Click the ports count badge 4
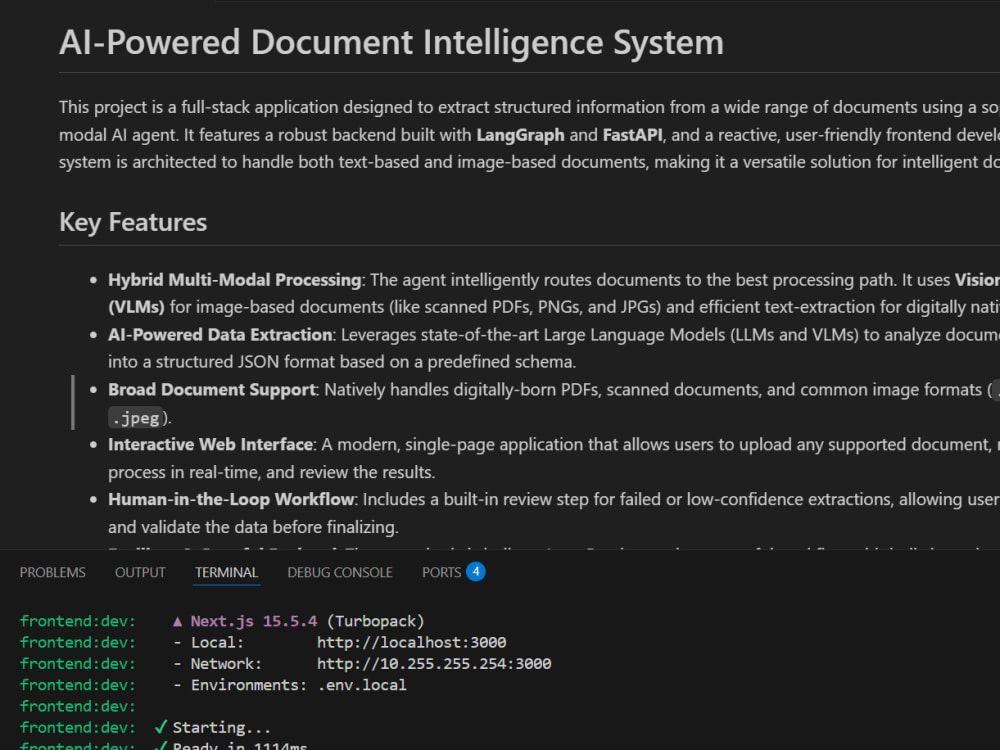This screenshot has width=1000, height=750. pos(476,571)
